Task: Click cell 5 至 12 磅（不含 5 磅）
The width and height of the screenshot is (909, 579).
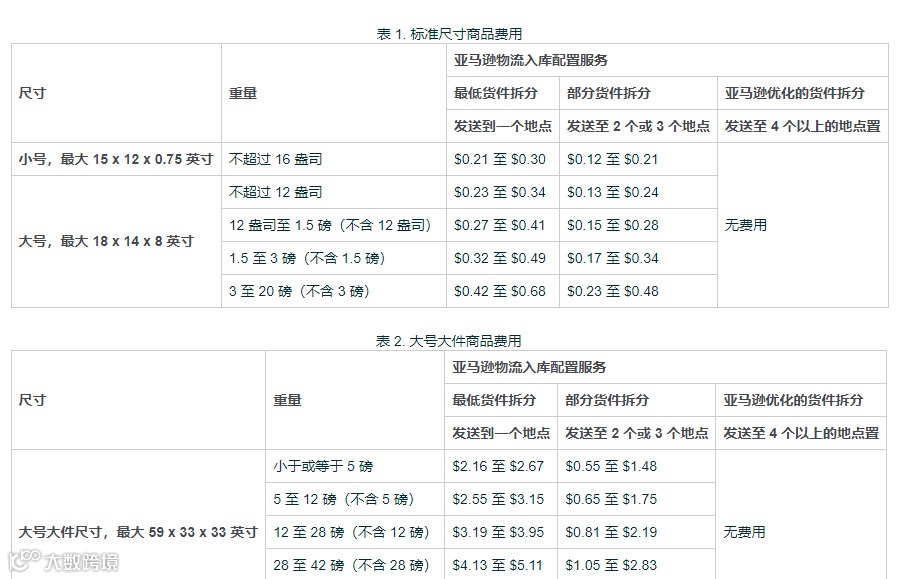Action: point(355,500)
